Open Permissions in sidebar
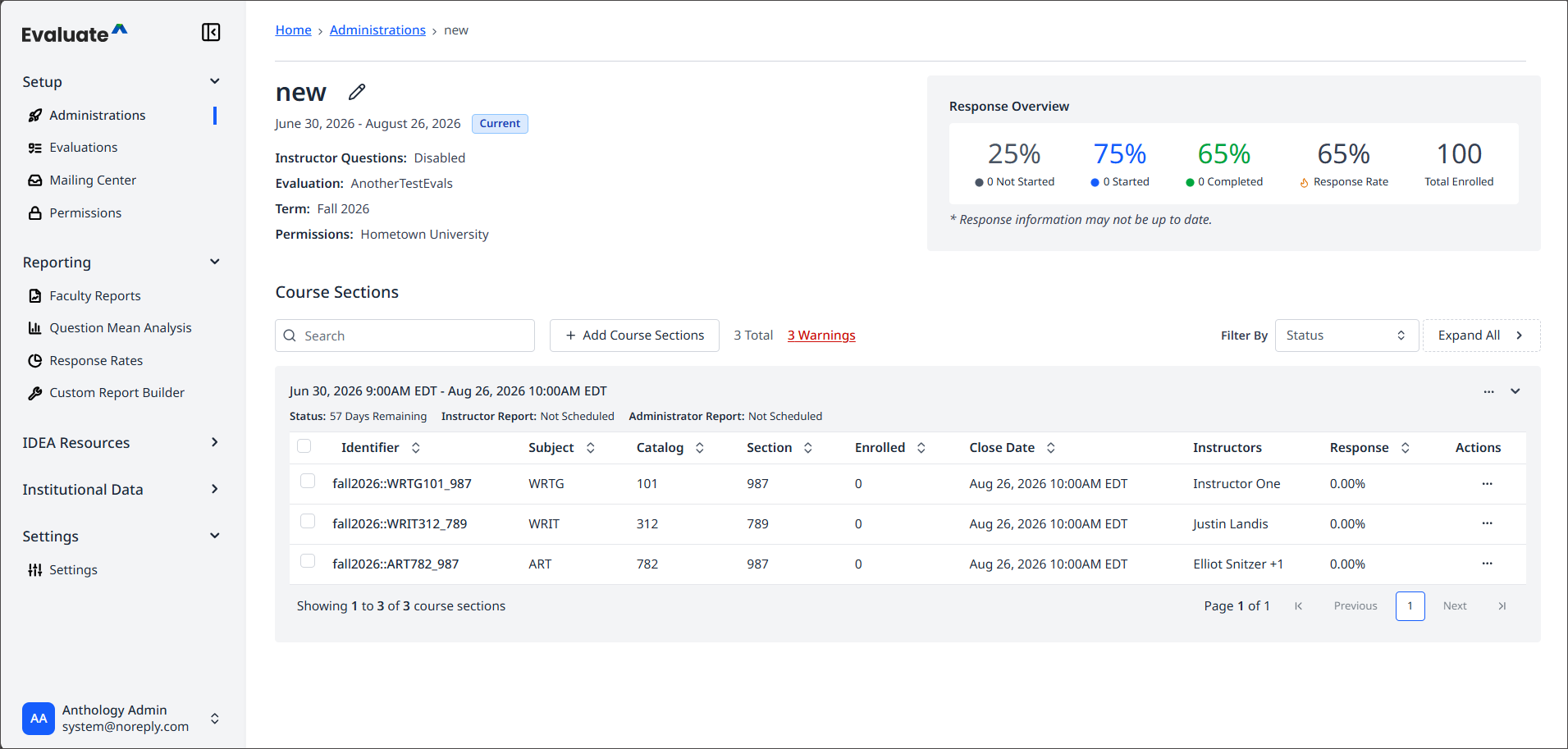The height and width of the screenshot is (749, 1568). (x=85, y=213)
